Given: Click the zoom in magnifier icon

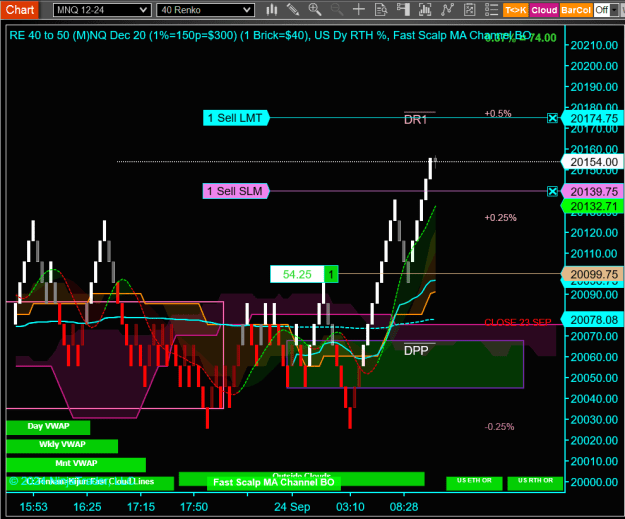Looking at the screenshot, I should (x=315, y=10).
